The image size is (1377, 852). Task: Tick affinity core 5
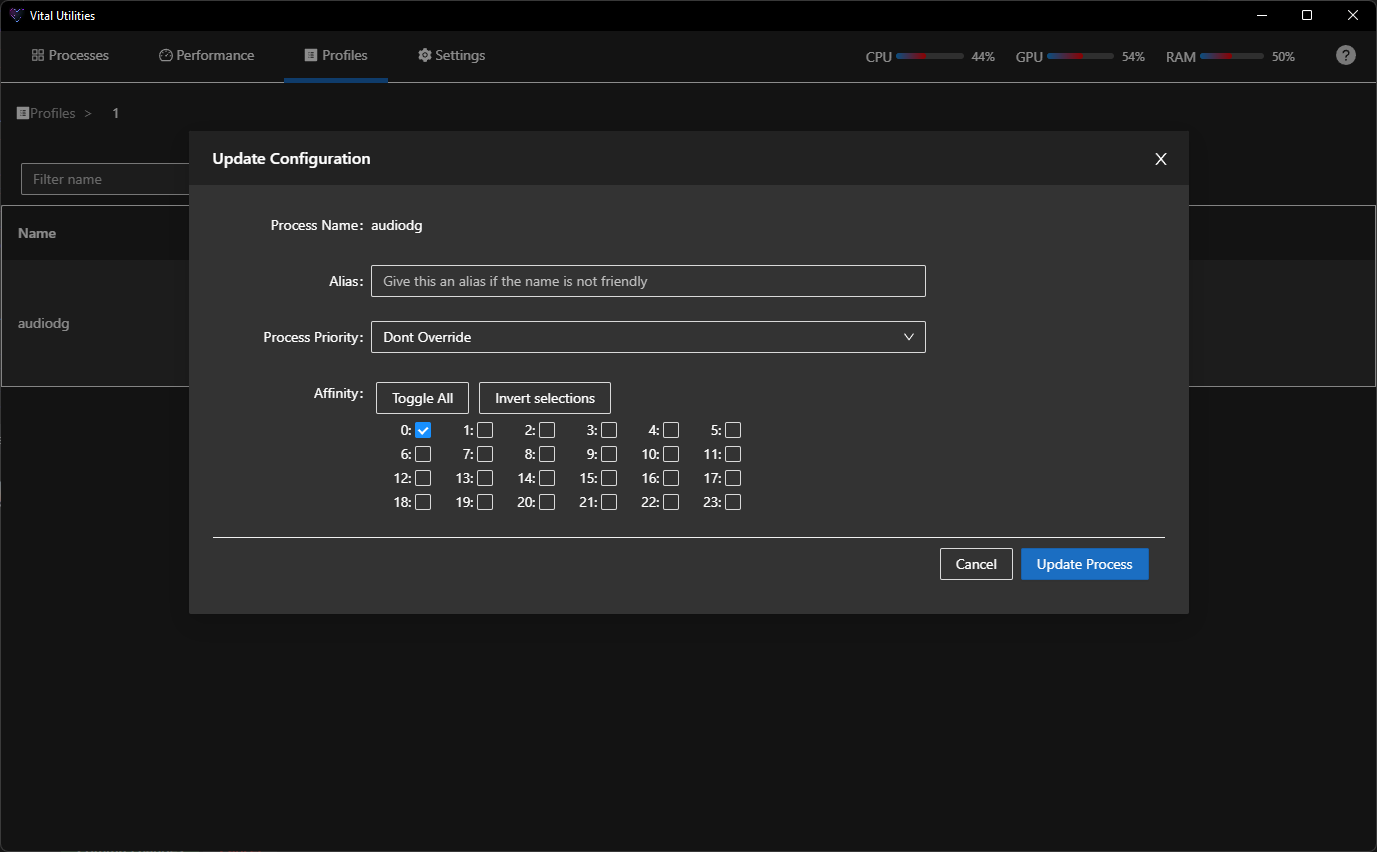733,430
